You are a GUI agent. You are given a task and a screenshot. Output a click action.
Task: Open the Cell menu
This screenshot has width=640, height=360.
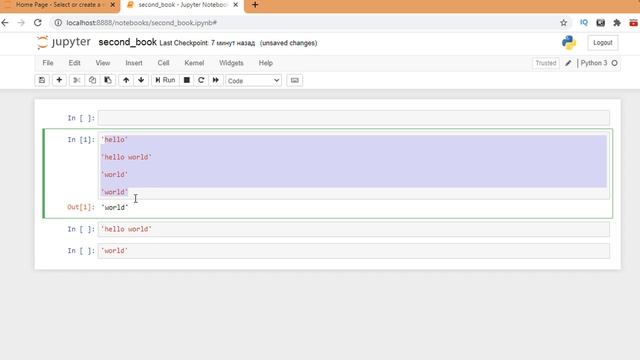[x=163, y=63]
